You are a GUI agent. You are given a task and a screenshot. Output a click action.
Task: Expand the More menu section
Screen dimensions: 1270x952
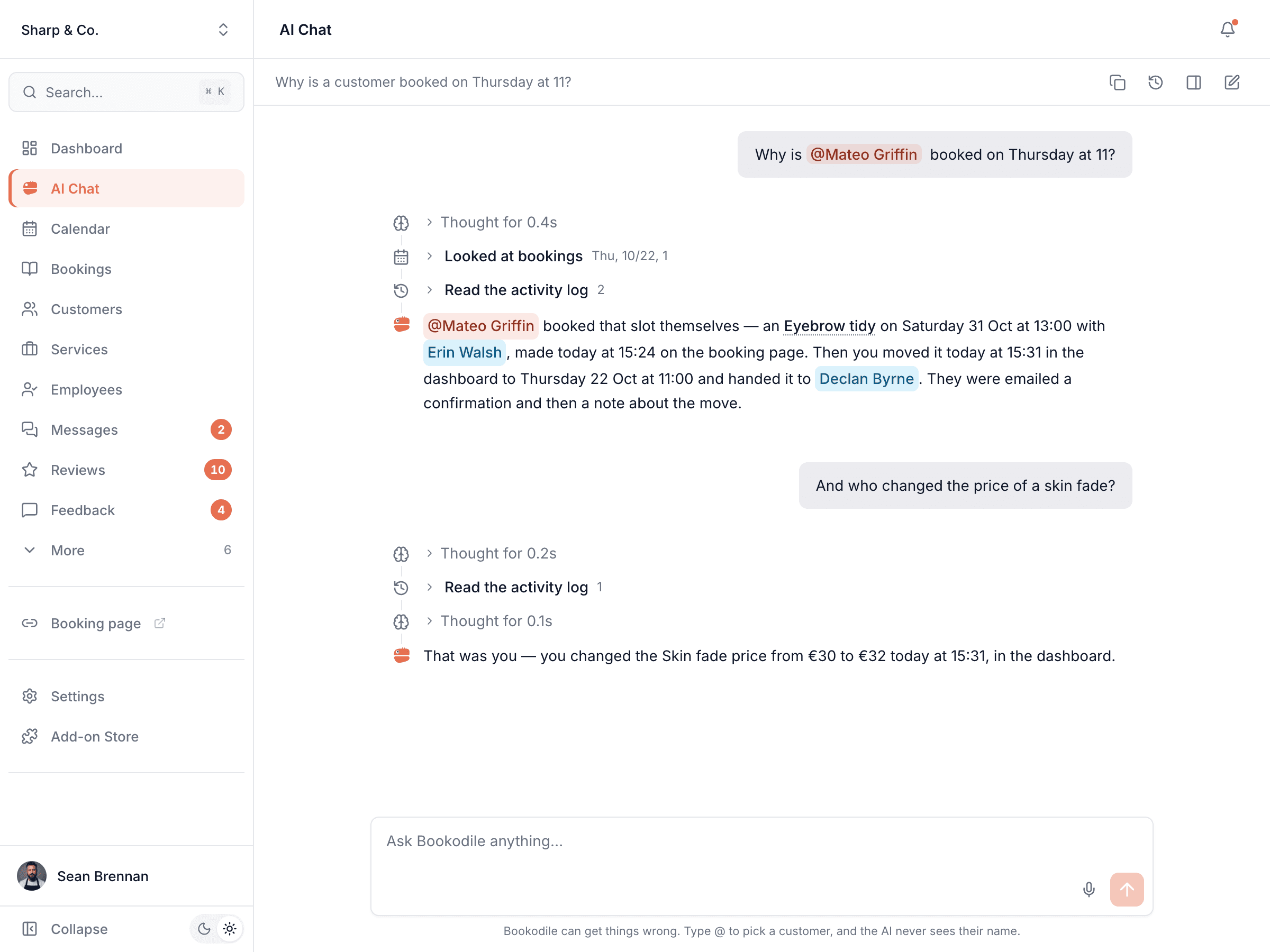click(126, 551)
